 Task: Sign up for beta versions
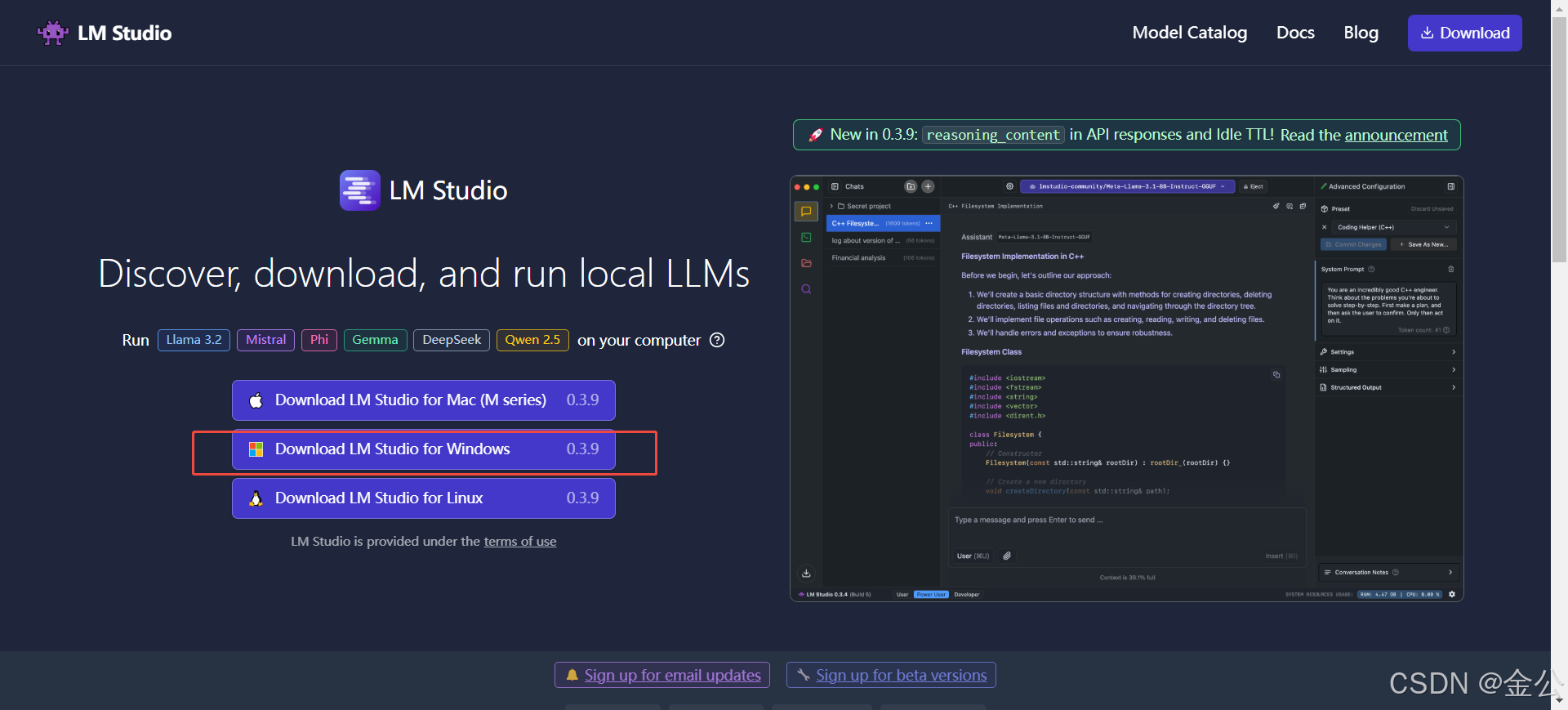click(x=891, y=675)
